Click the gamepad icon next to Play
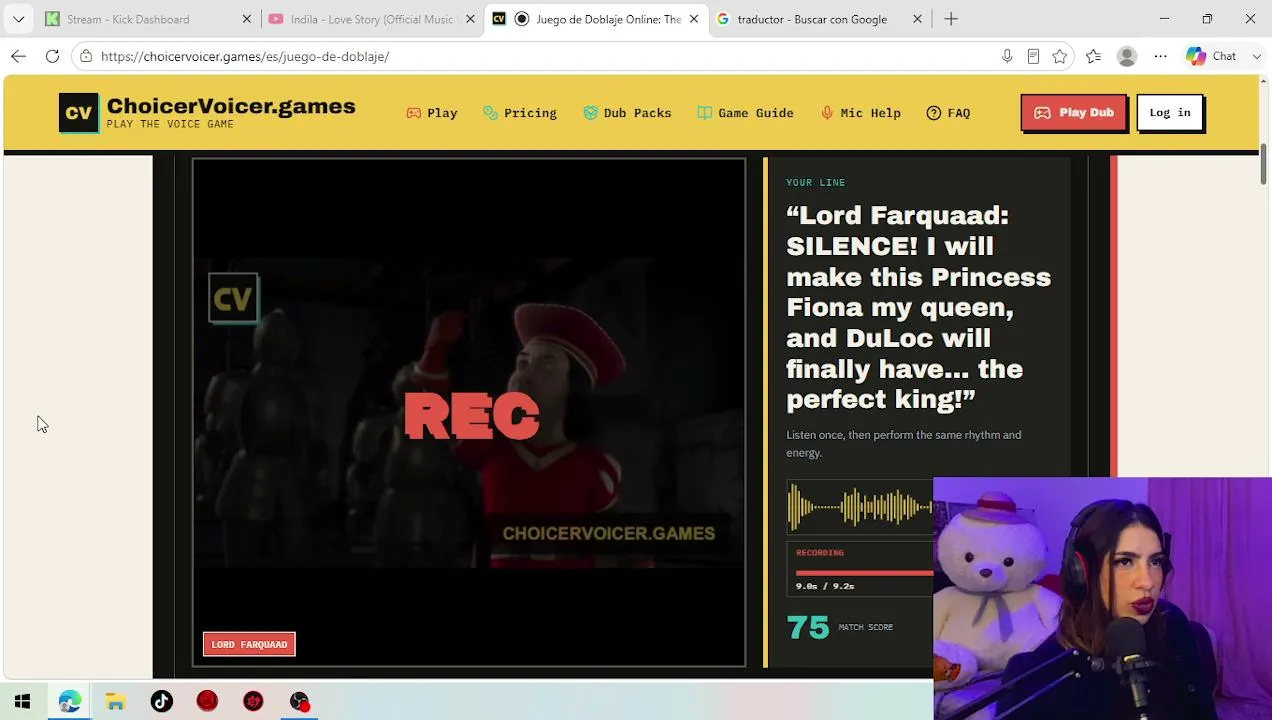The height and width of the screenshot is (720, 1272). [x=413, y=113]
